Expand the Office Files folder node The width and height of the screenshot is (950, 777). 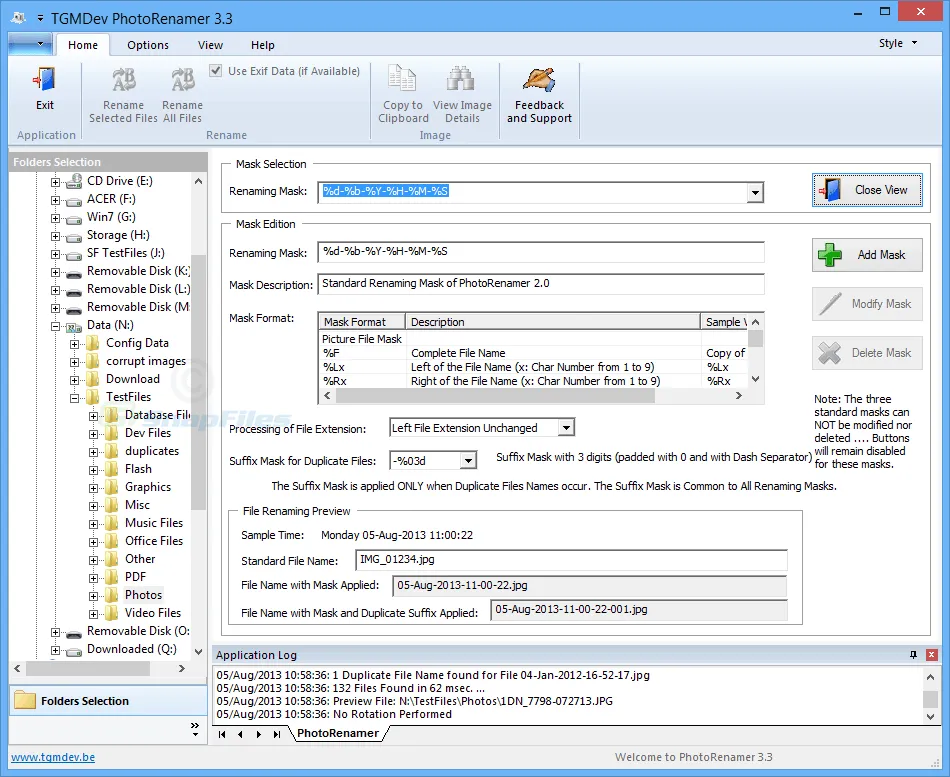tap(93, 542)
